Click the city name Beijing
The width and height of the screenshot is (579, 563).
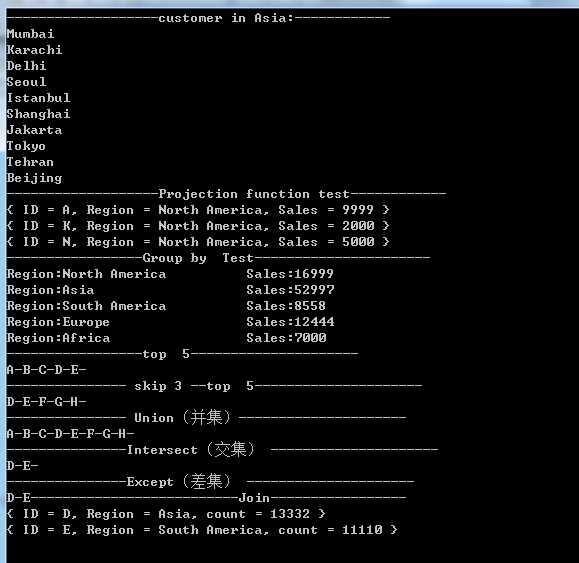click(34, 178)
